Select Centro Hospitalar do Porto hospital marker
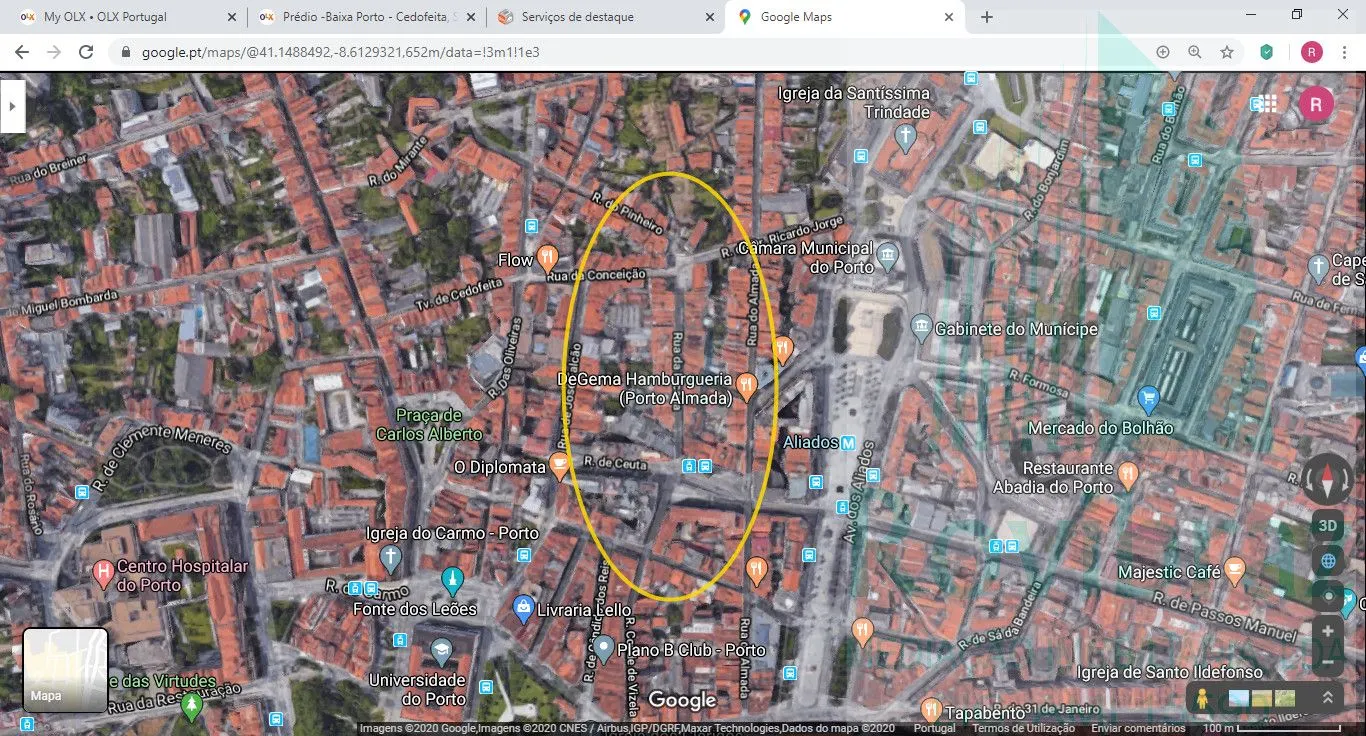The height and width of the screenshot is (736, 1366). (102, 573)
